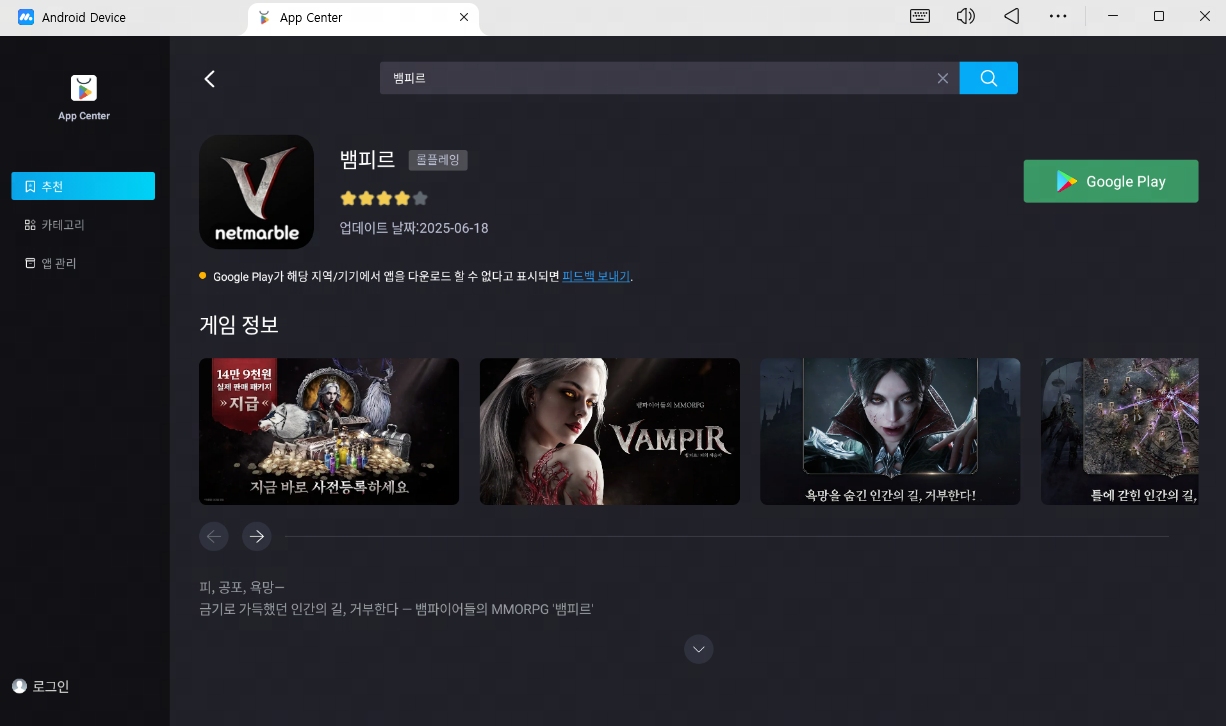The width and height of the screenshot is (1226, 726).
Task: Click the 피드백 보내기 link
Action: point(596,276)
